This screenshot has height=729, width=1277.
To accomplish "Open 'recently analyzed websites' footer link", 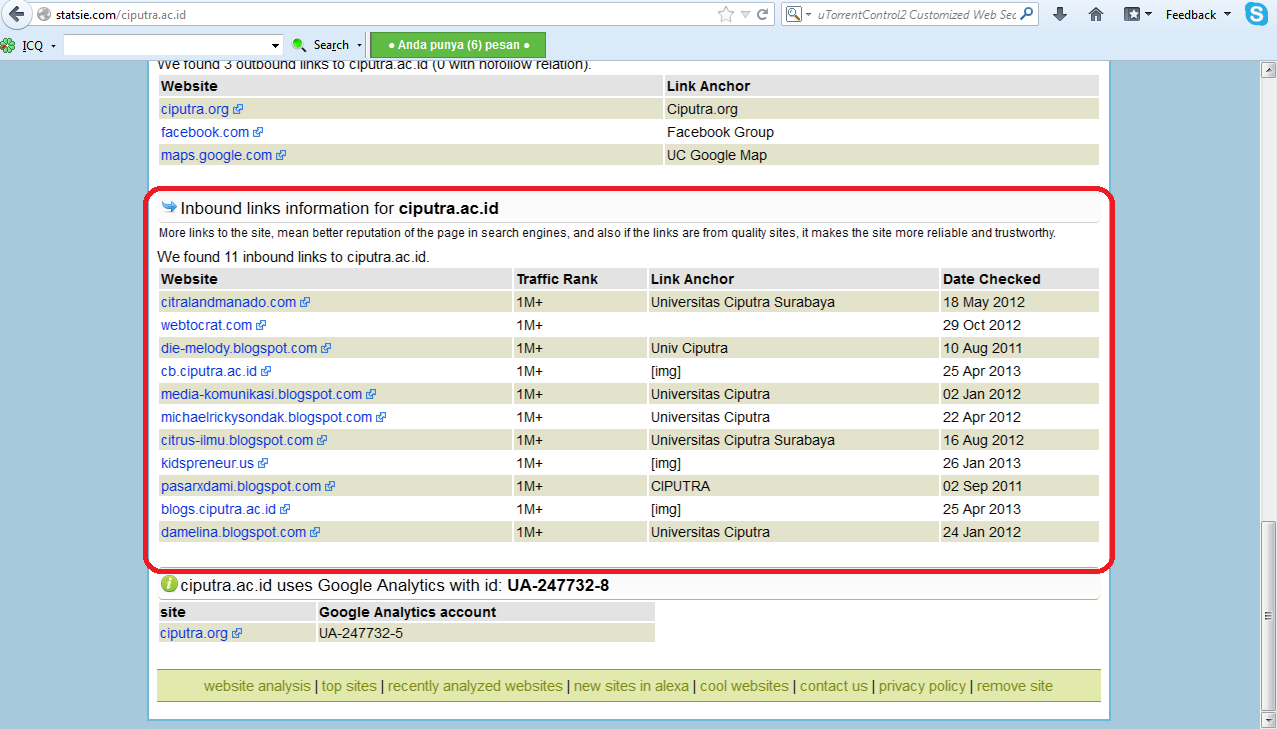I will (x=475, y=686).
